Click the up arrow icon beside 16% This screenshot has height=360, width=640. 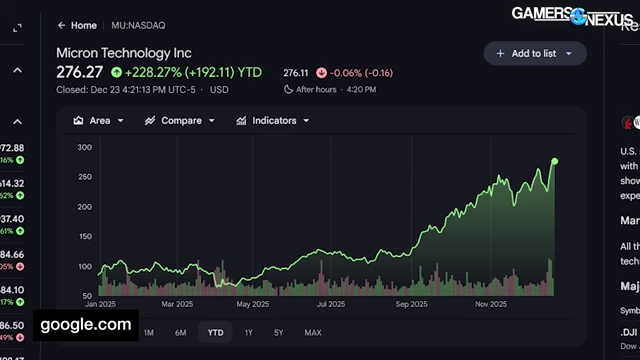(x=20, y=160)
